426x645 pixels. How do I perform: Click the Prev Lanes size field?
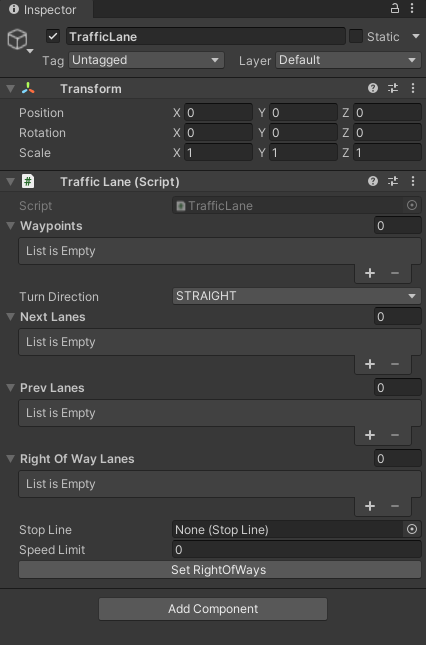tap(398, 387)
